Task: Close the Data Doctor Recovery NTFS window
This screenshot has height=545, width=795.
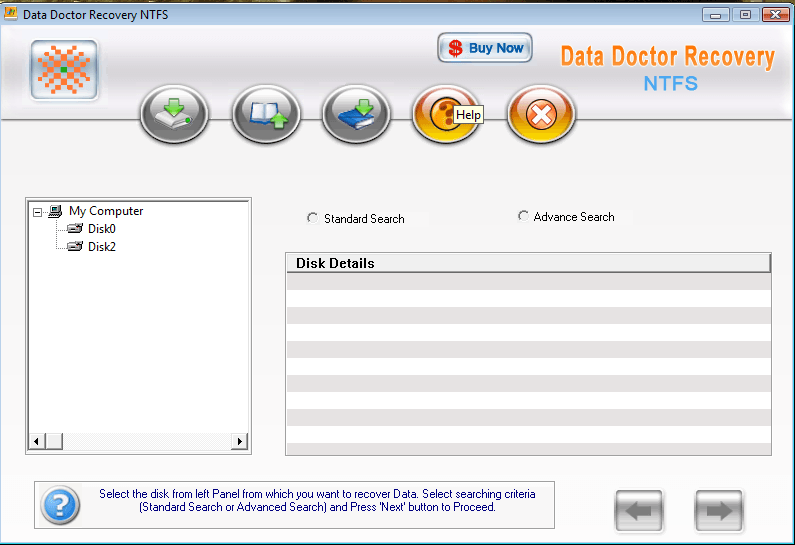Action: [x=776, y=15]
